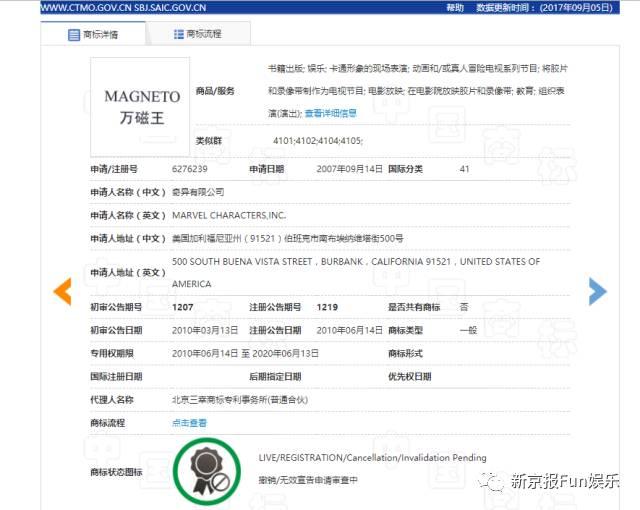
Task: Select international class value 41
Action: (464, 169)
